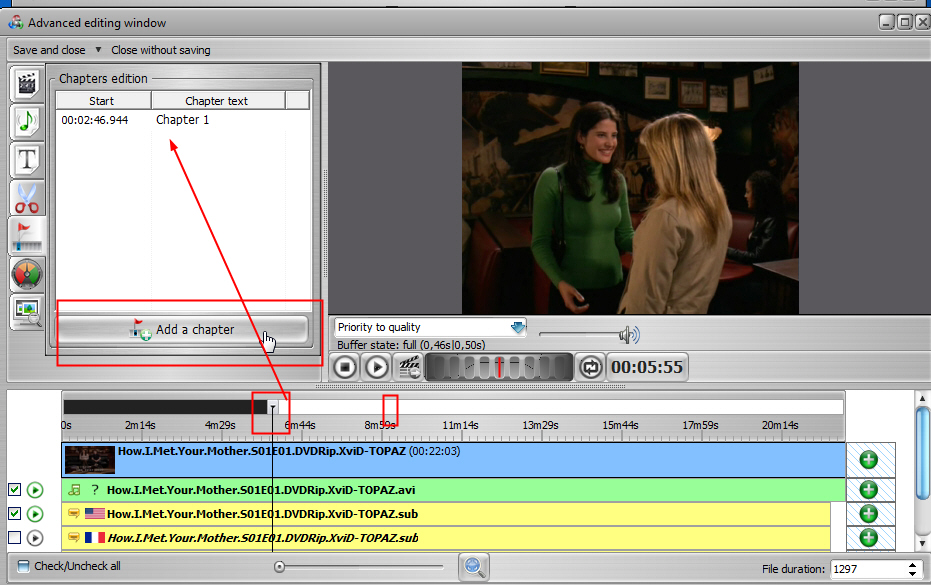
Task: Toggle the loop playback icon
Action: (590, 367)
